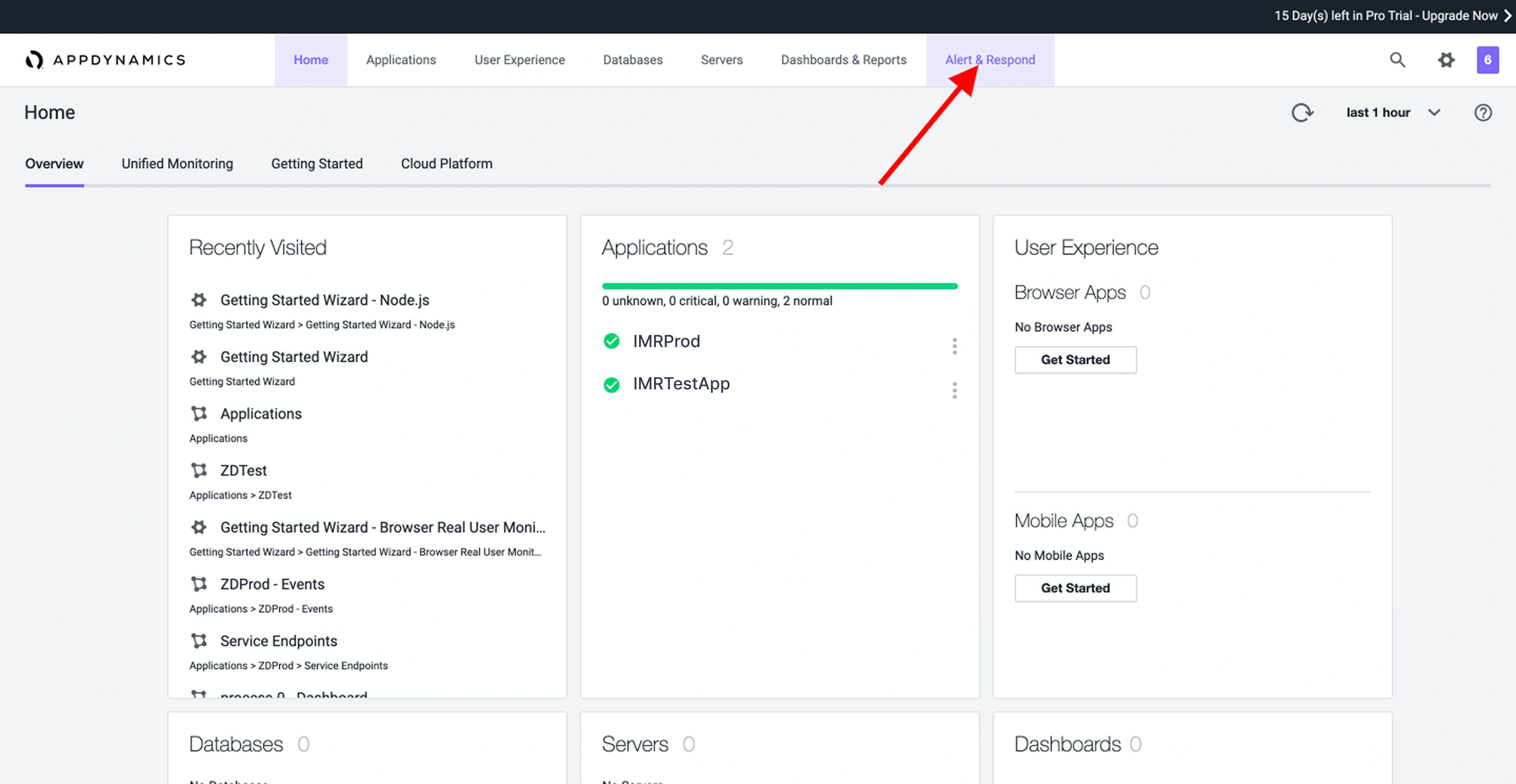Open the ZDProd - Events recently visited item
The height and width of the screenshot is (784, 1516).
point(272,584)
